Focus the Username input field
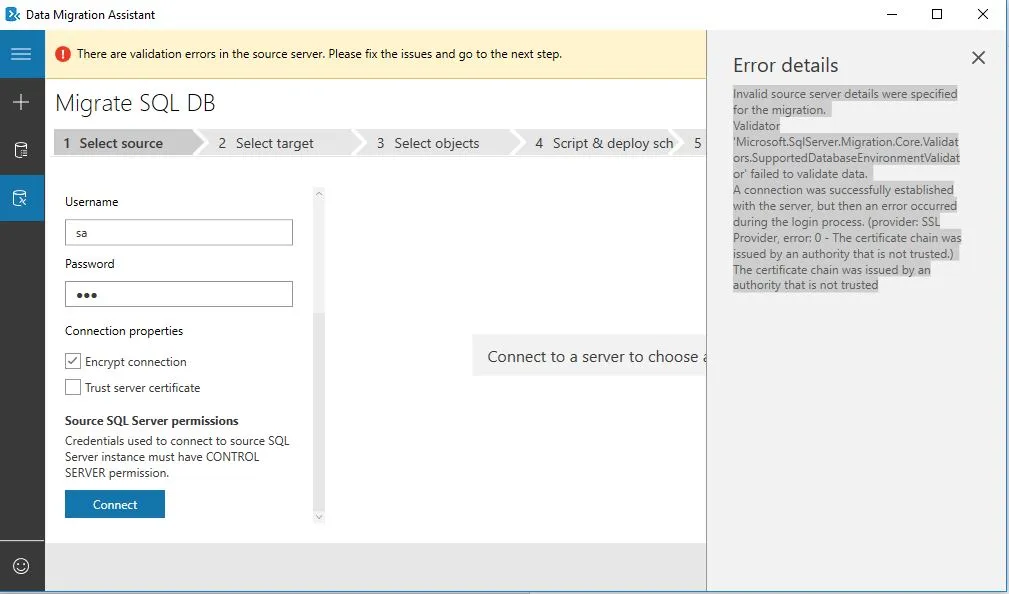 (x=179, y=232)
